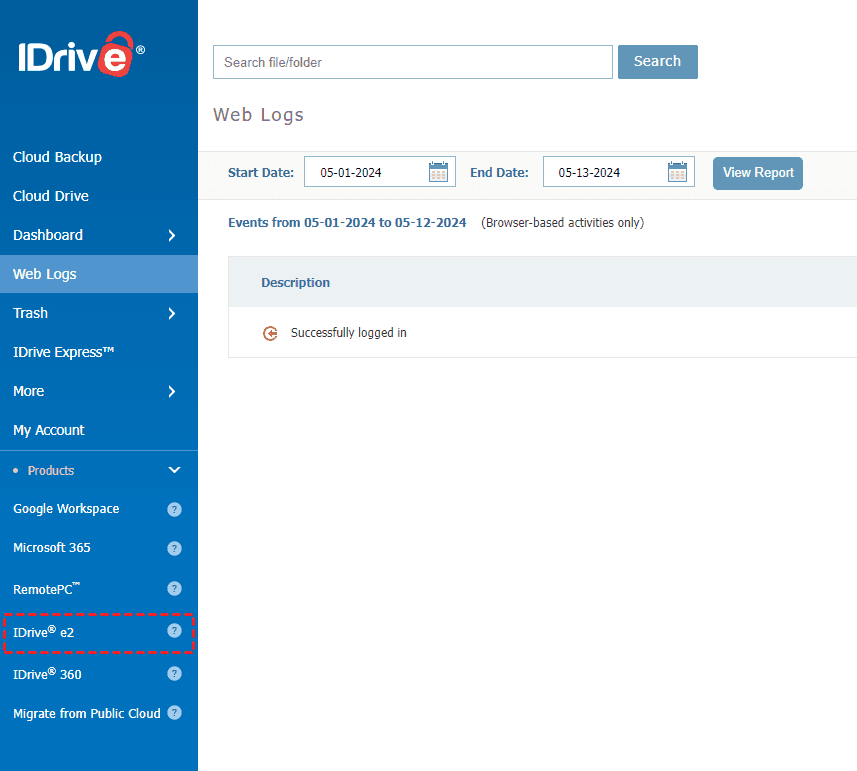This screenshot has width=857, height=771.
Task: Click the login event icon in the log row
Action: (x=270, y=333)
